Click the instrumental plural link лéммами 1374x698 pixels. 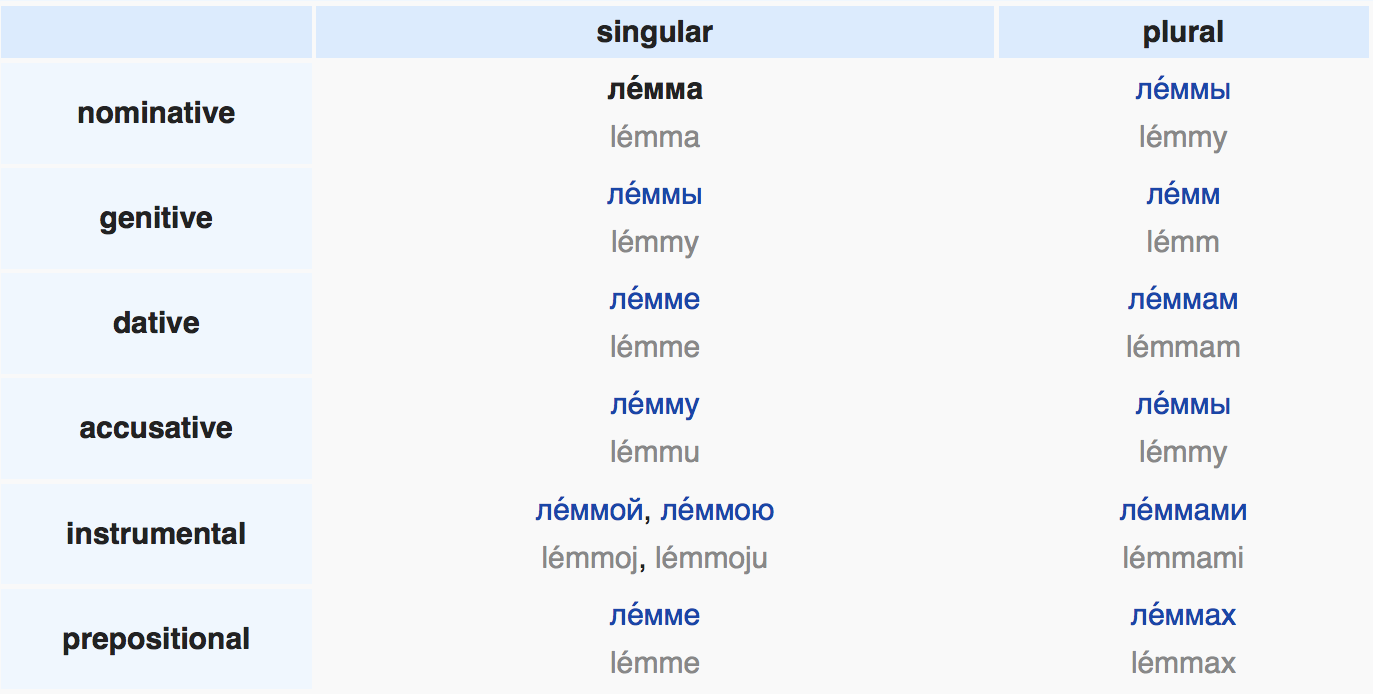pyautogui.click(x=1182, y=511)
